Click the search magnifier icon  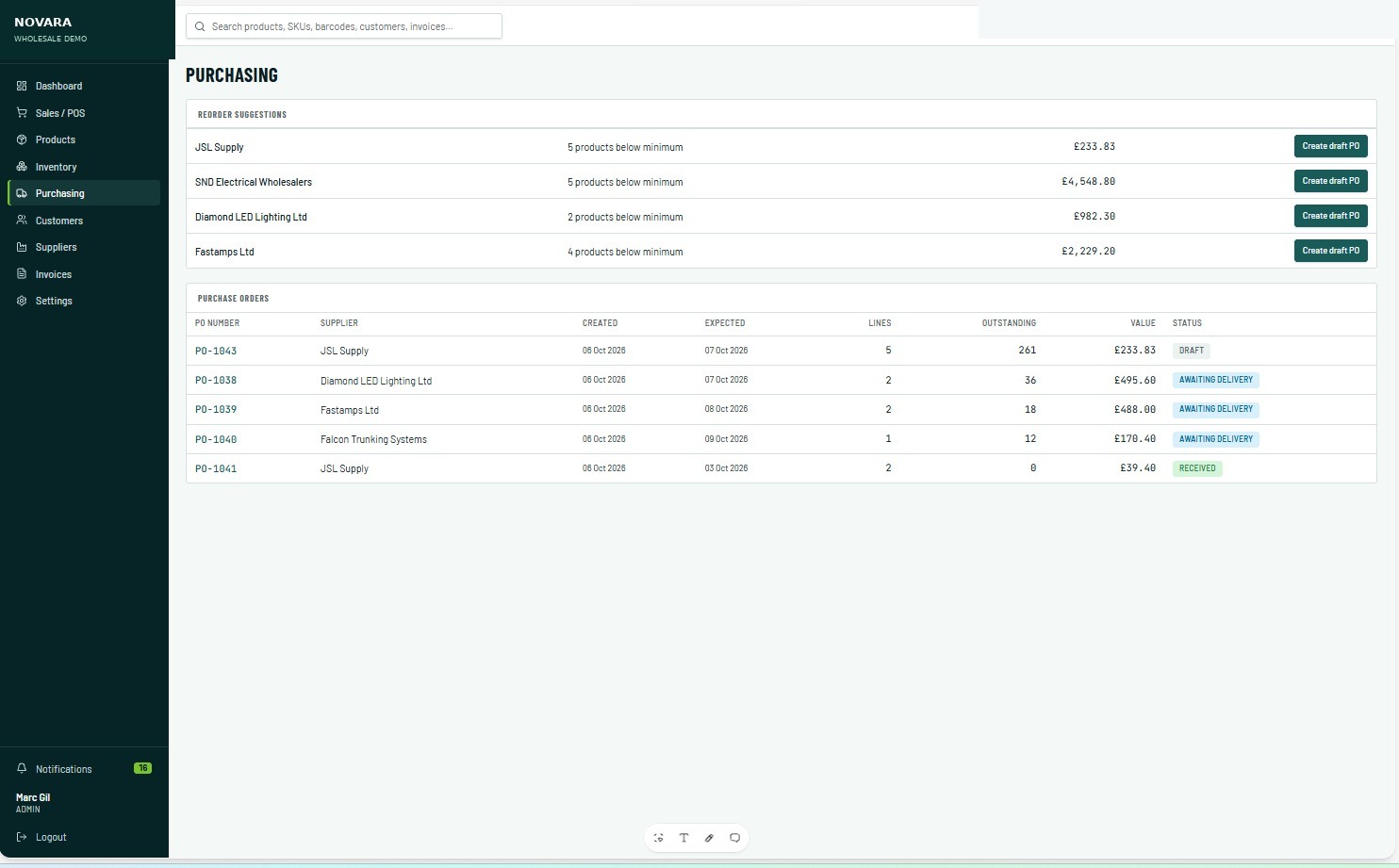(x=200, y=26)
